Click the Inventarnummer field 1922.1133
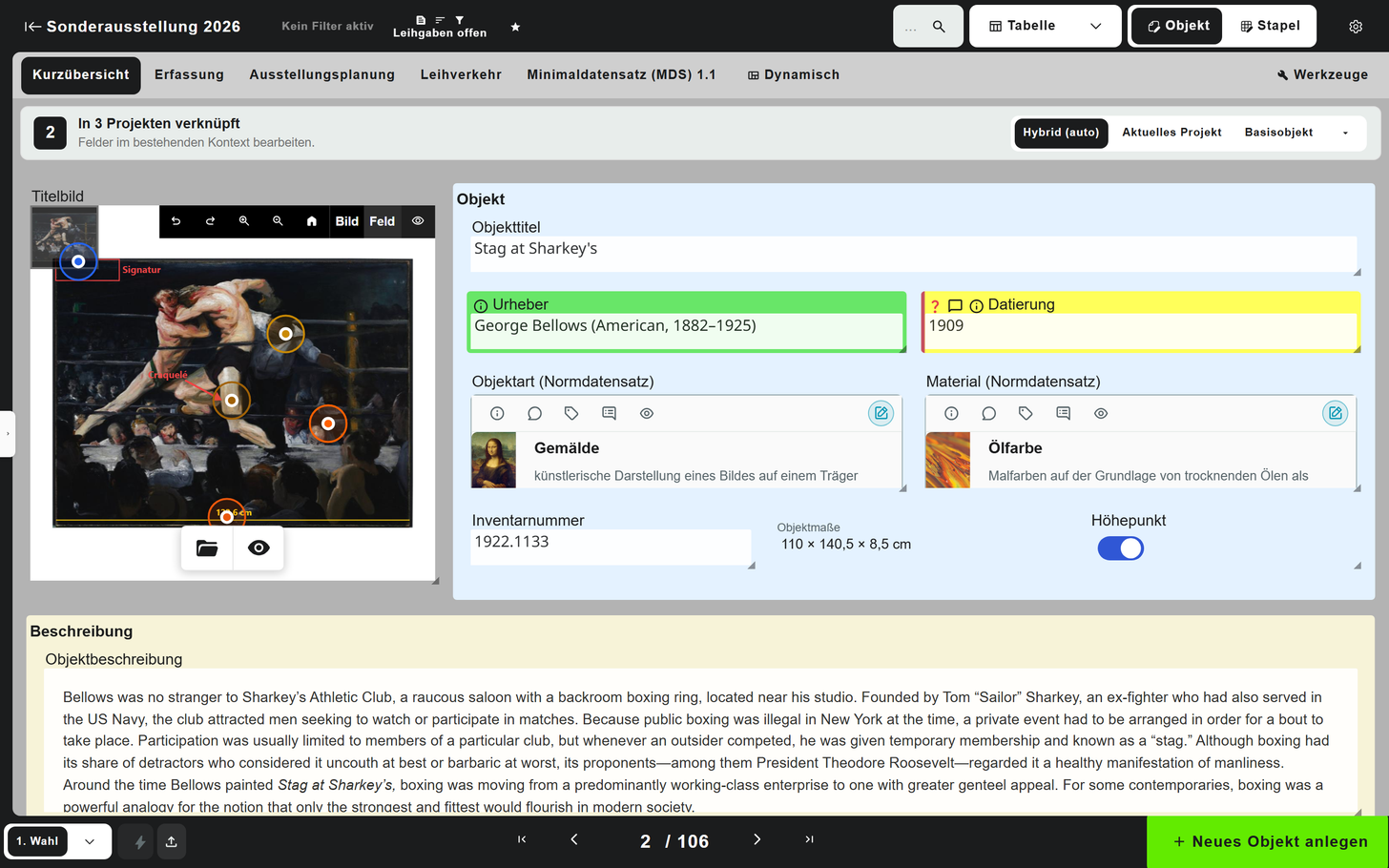1389x868 pixels. pyautogui.click(x=612, y=548)
